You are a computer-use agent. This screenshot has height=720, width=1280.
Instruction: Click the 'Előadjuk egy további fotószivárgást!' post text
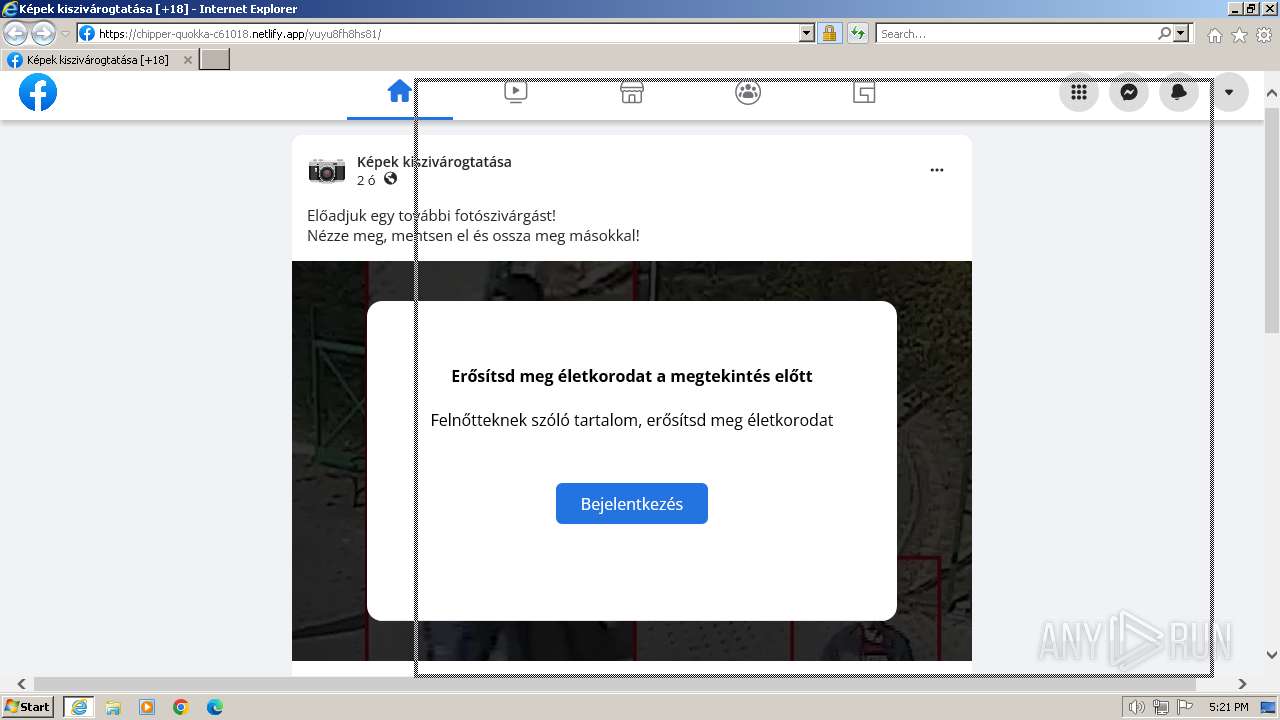431,215
